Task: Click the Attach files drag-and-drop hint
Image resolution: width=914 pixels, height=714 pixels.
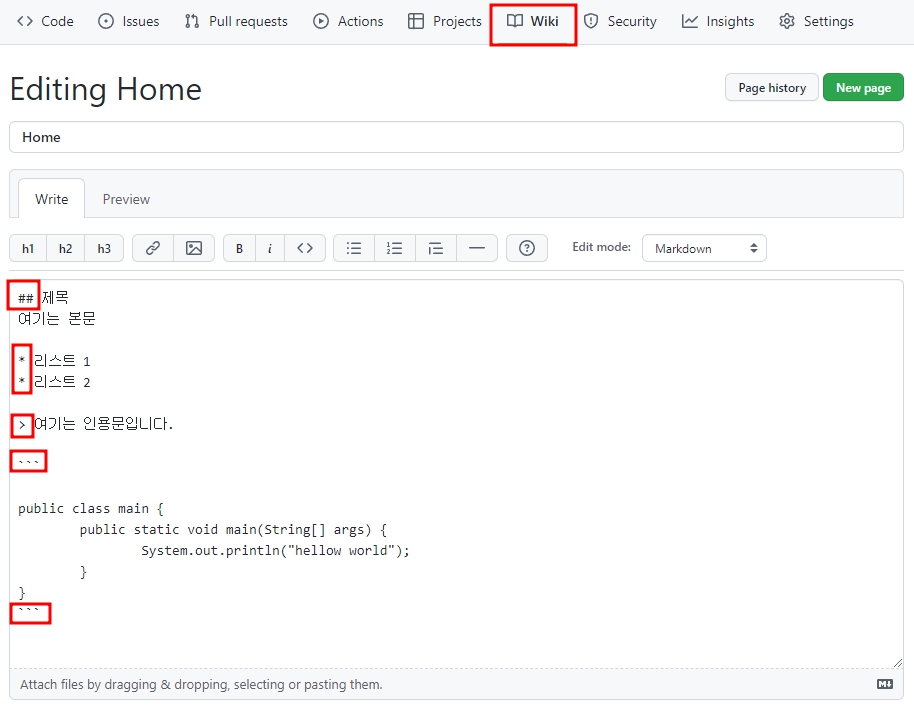Action: 201,684
